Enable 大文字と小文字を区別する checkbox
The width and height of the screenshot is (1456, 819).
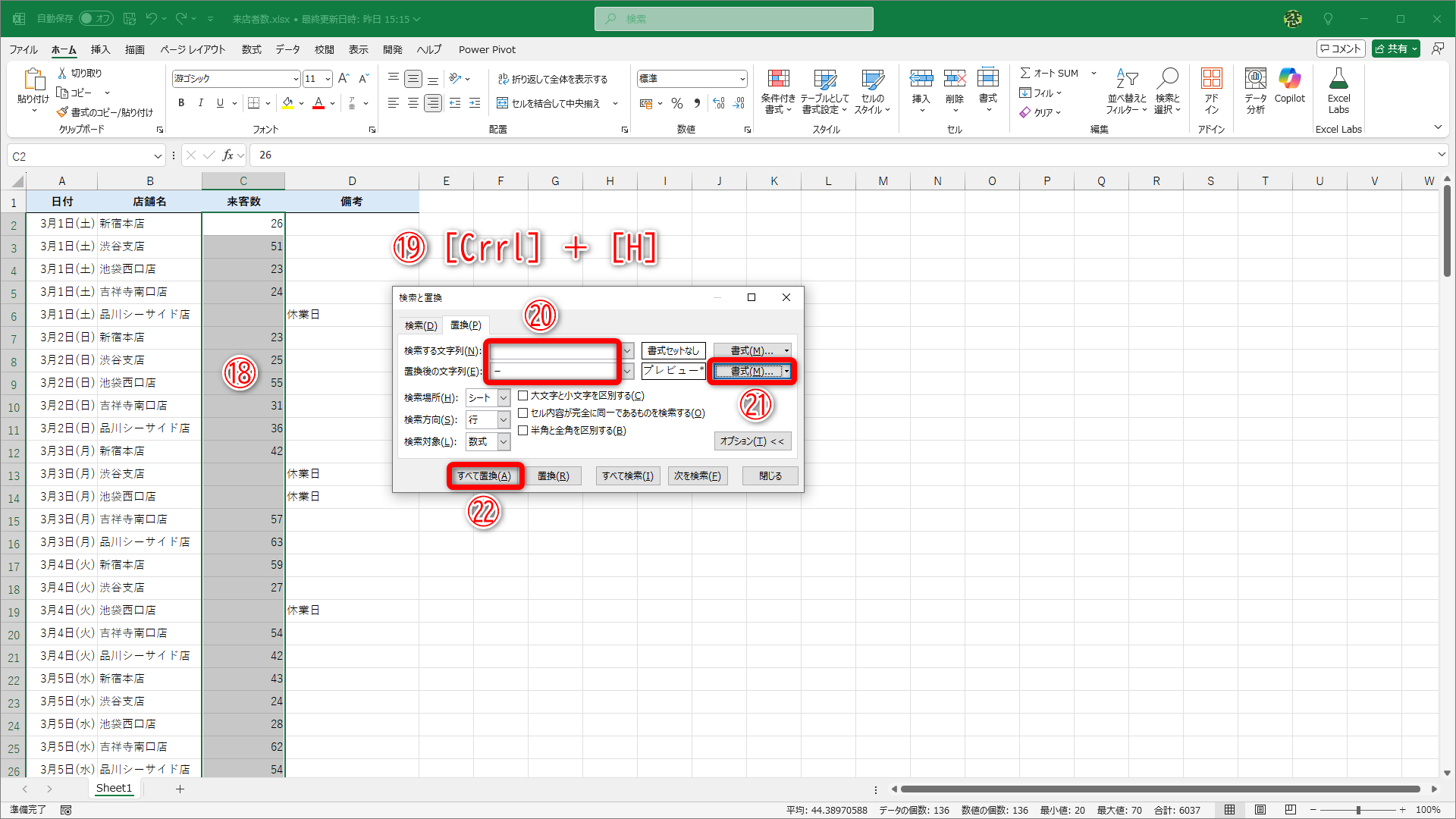[x=524, y=395]
